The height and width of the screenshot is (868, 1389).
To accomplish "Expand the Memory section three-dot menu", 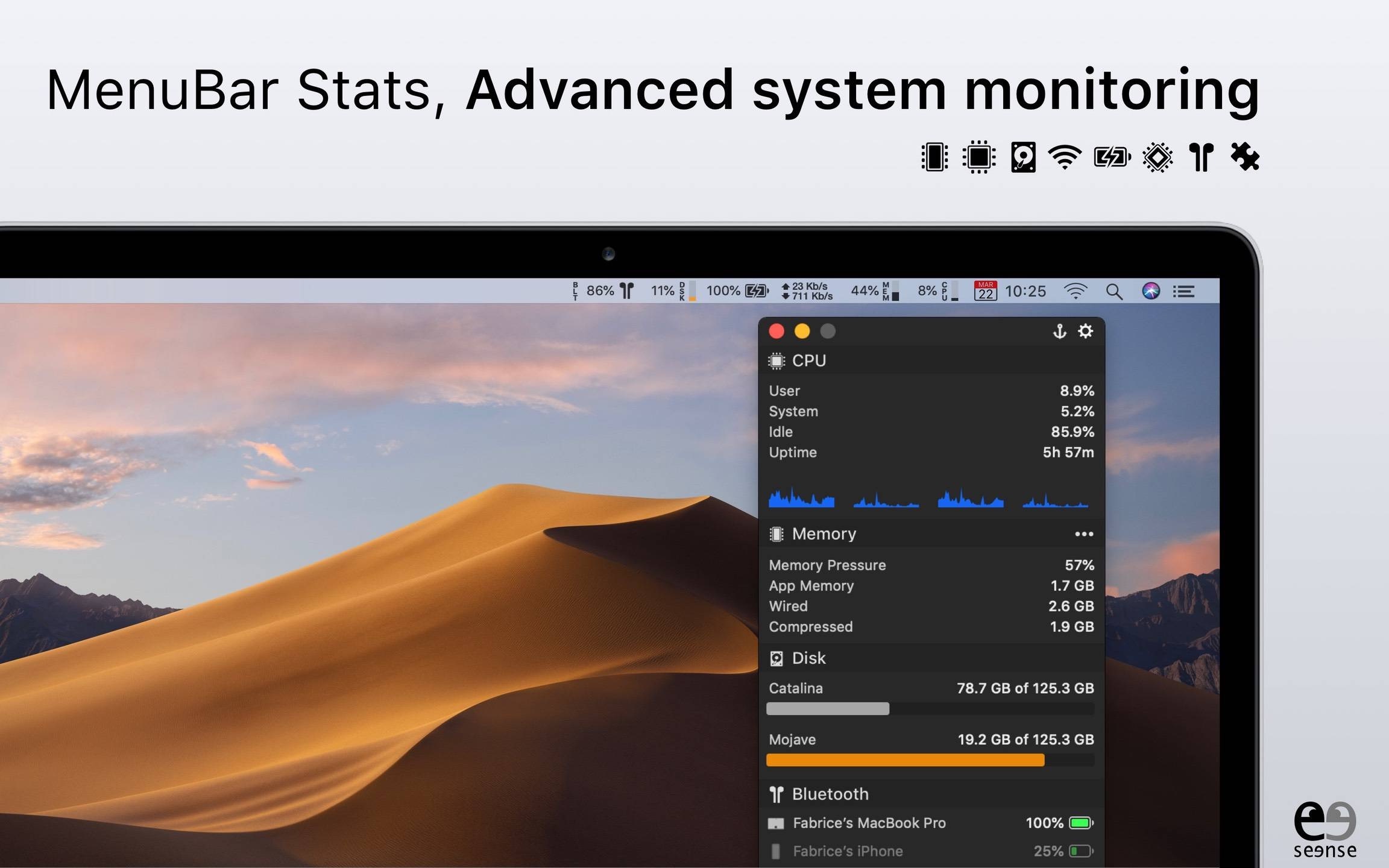I will coord(1083,534).
